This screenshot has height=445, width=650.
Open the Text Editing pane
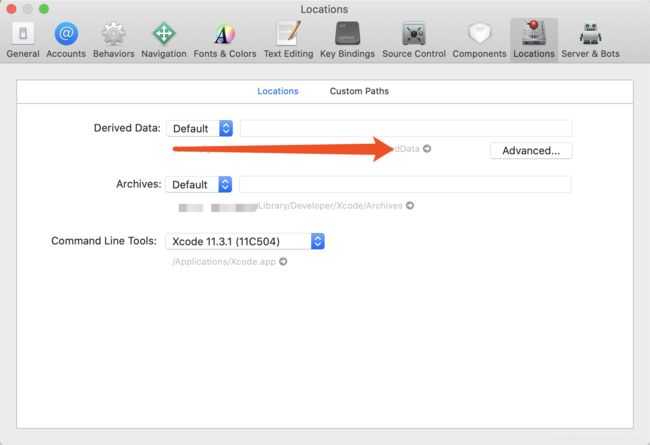tap(289, 40)
